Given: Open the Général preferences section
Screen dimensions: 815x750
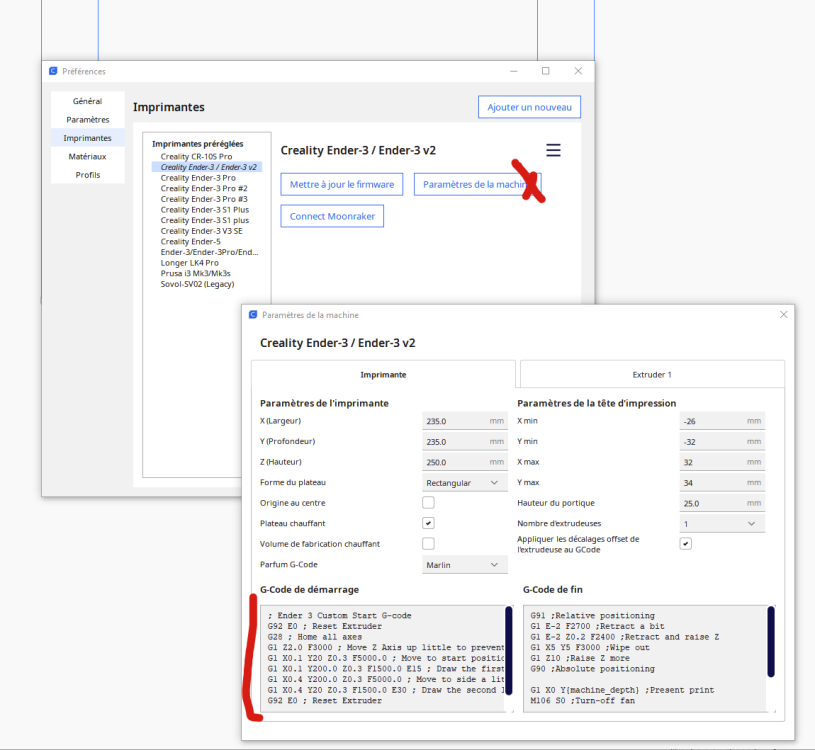Looking at the screenshot, I should [x=87, y=101].
